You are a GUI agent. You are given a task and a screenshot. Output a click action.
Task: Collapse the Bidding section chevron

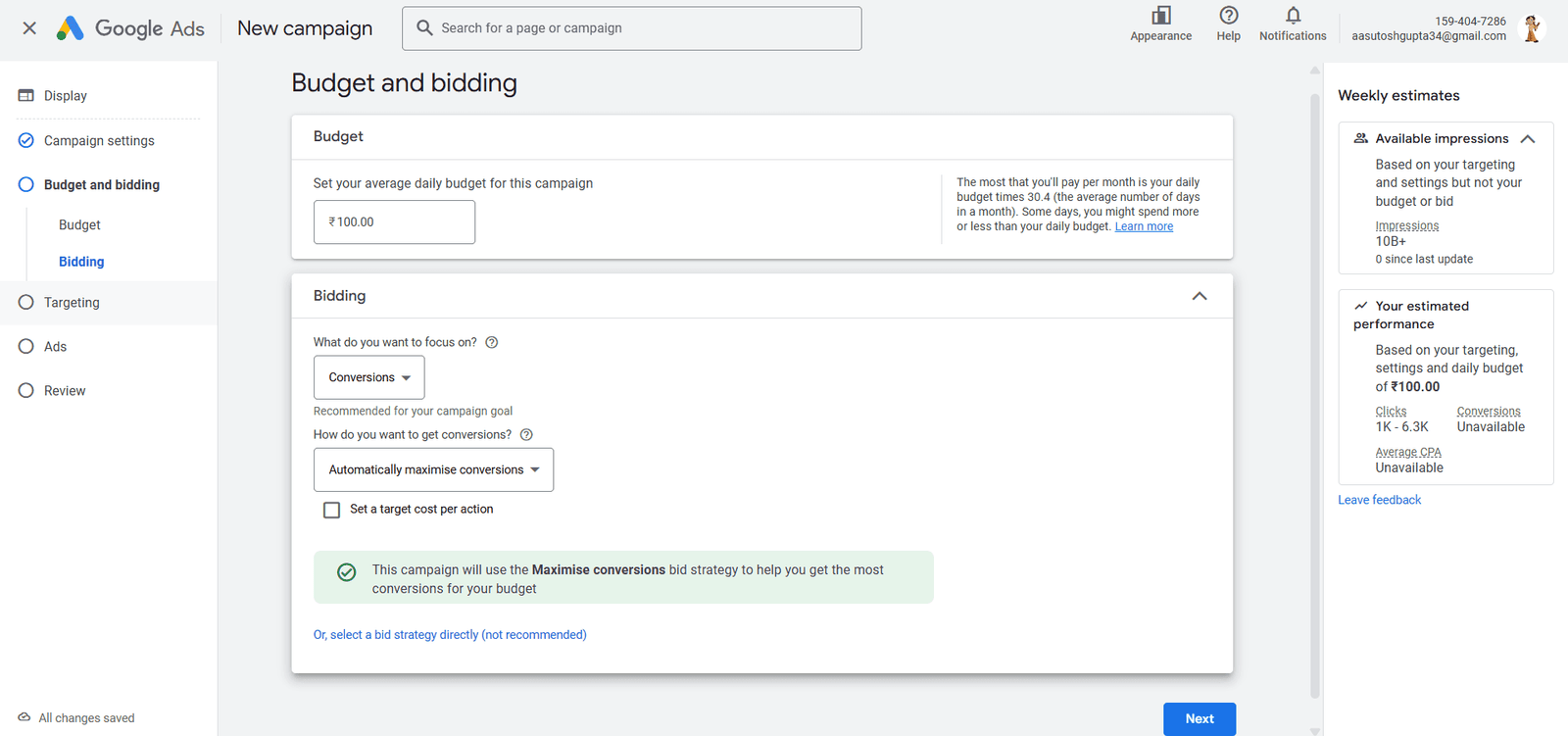tap(1199, 296)
